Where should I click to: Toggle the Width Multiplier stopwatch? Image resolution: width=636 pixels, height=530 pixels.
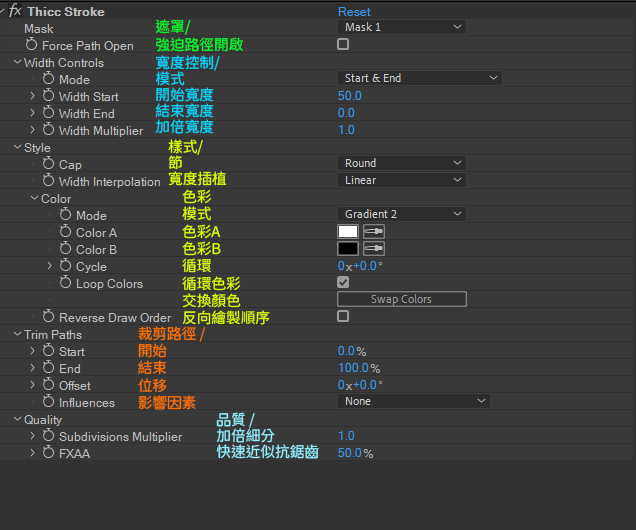(x=48, y=129)
